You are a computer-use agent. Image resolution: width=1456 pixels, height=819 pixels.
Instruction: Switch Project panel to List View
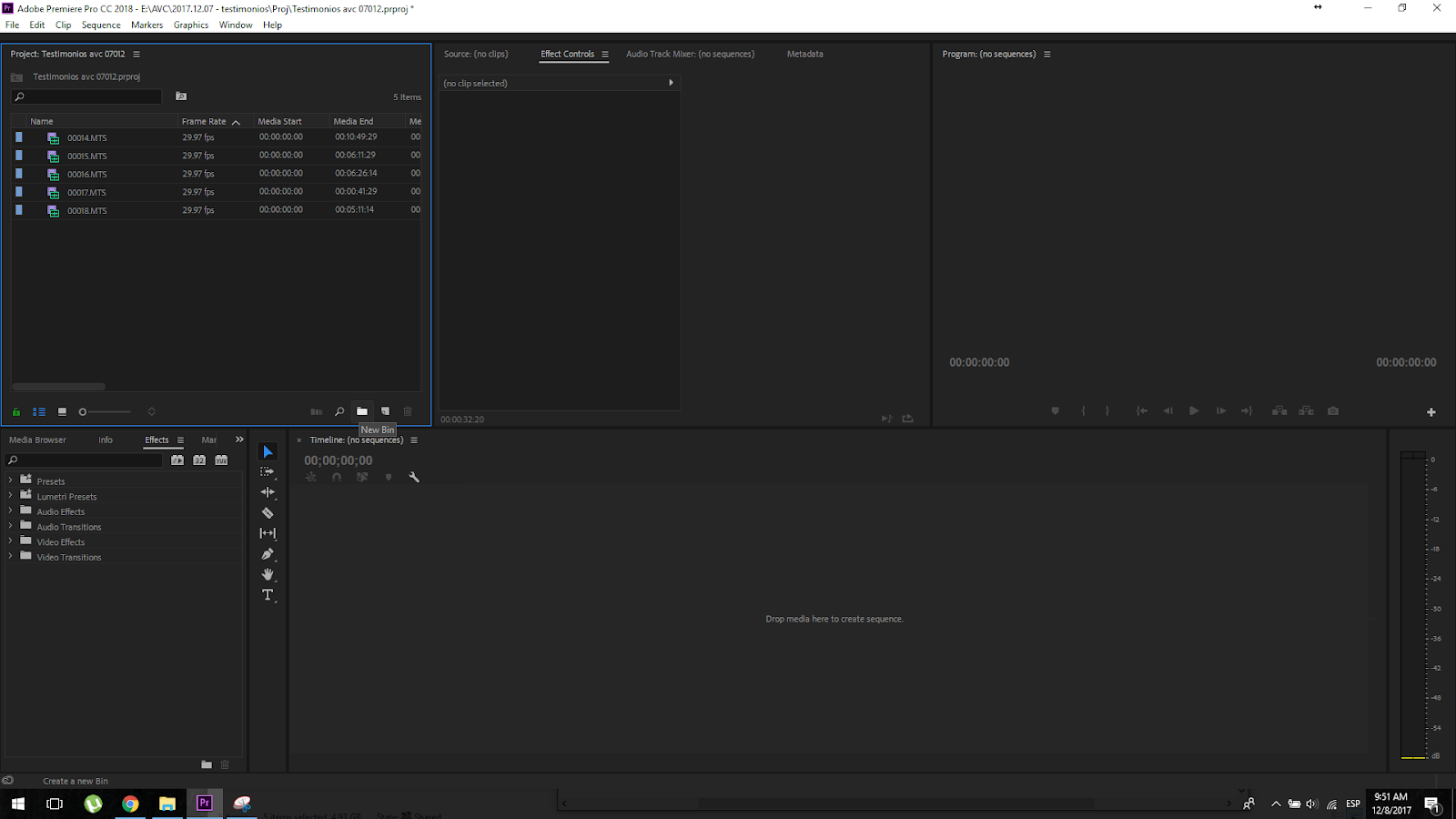click(x=39, y=411)
